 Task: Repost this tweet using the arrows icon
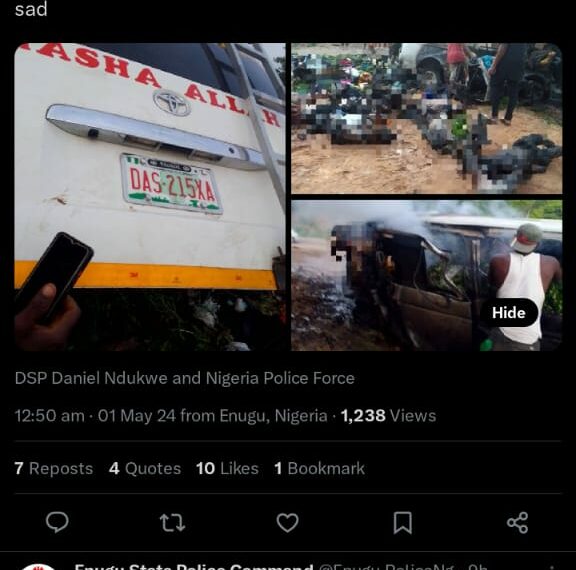(172, 523)
